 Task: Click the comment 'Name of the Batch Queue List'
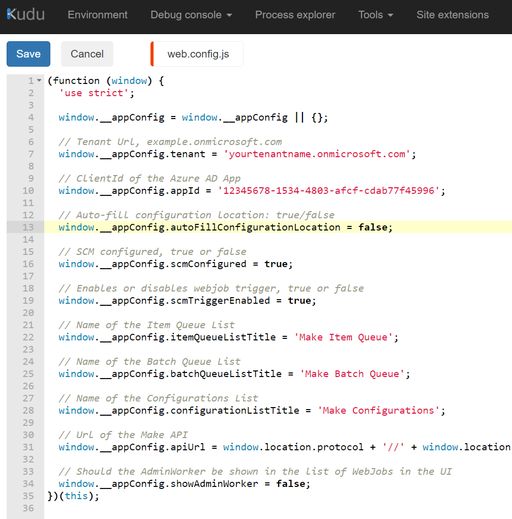pyautogui.click(x=150, y=362)
